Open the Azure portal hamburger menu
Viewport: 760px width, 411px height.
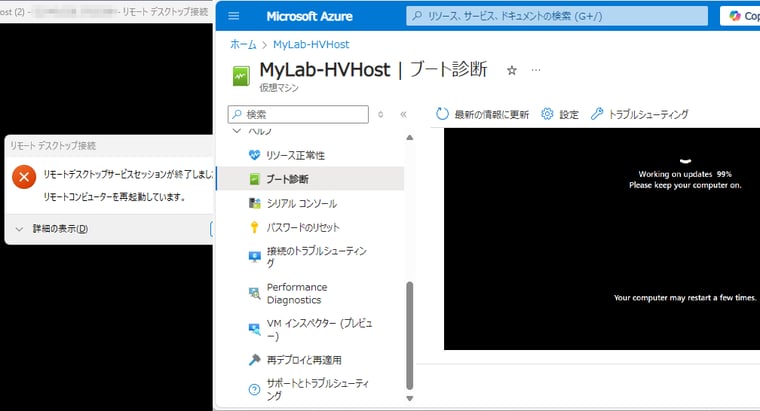click(x=234, y=16)
